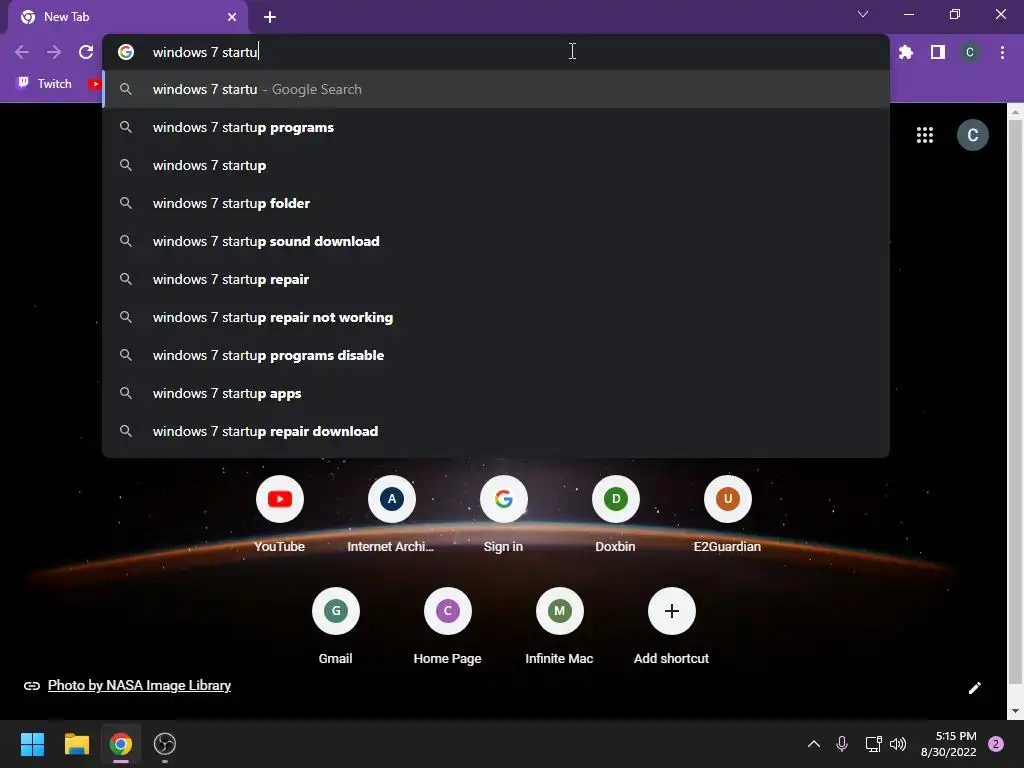Open the notification badge showing 2
Image resolution: width=1024 pixels, height=768 pixels.
pos(996,744)
